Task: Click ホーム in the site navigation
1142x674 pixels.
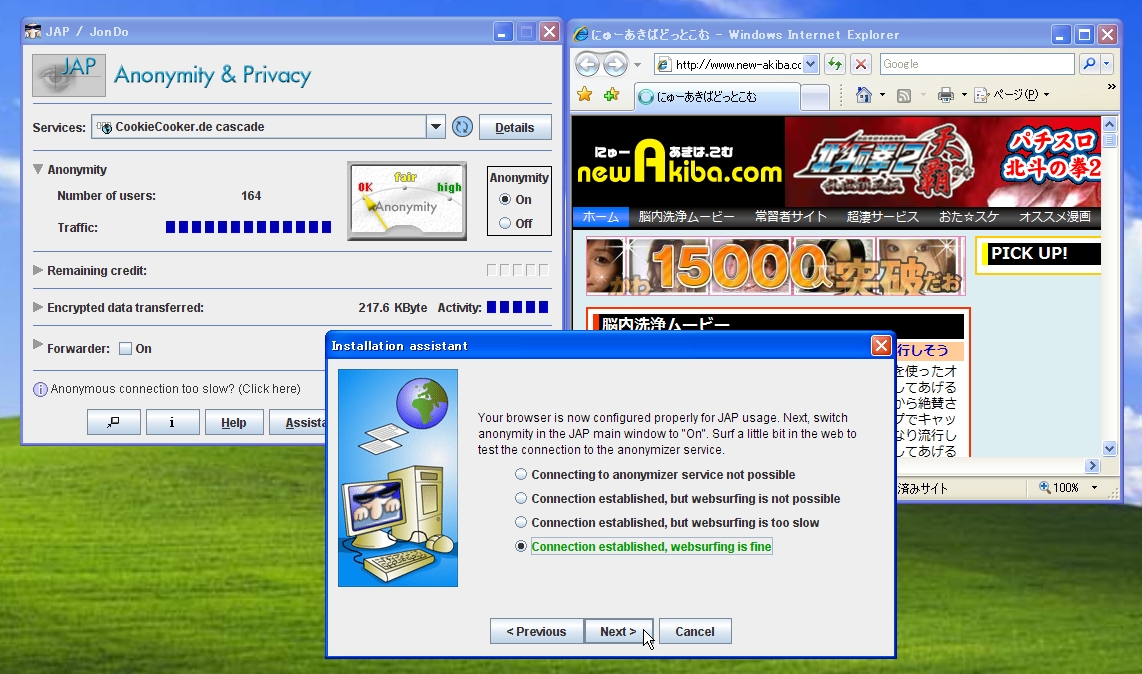Action: pyautogui.click(x=601, y=216)
